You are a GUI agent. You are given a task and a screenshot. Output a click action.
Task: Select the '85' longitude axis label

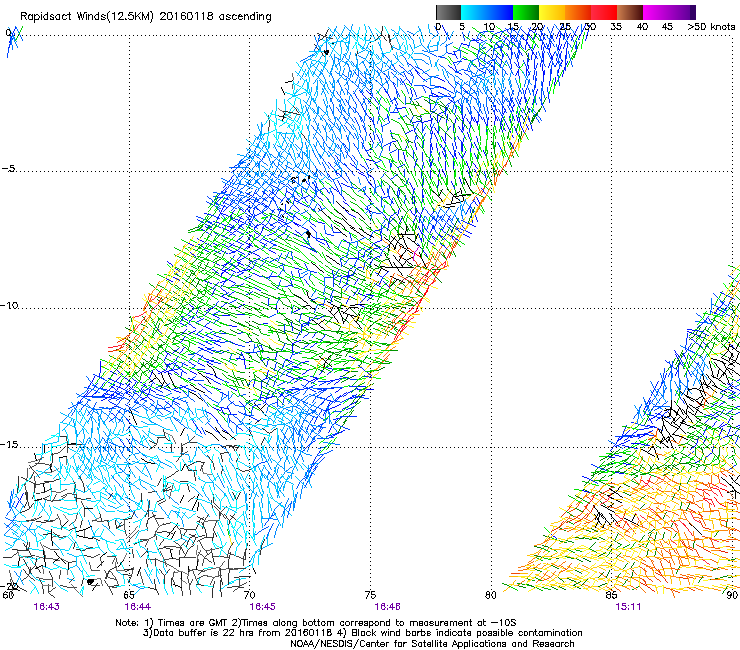tap(611, 595)
